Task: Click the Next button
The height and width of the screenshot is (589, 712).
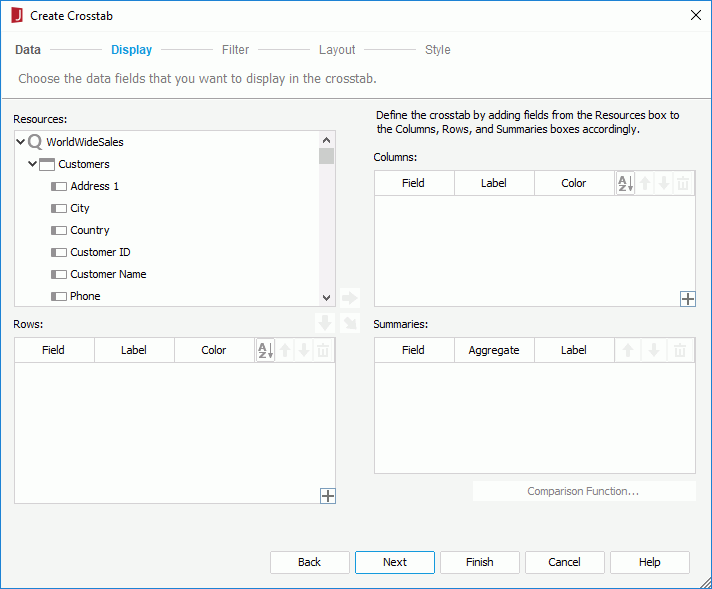Action: click(x=395, y=562)
